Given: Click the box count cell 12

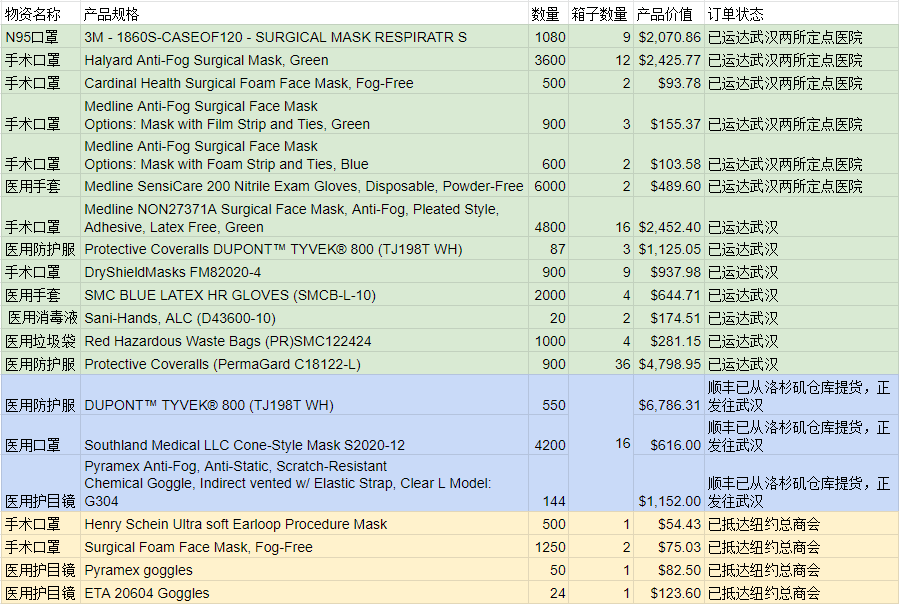Looking at the screenshot, I should tap(601, 60).
